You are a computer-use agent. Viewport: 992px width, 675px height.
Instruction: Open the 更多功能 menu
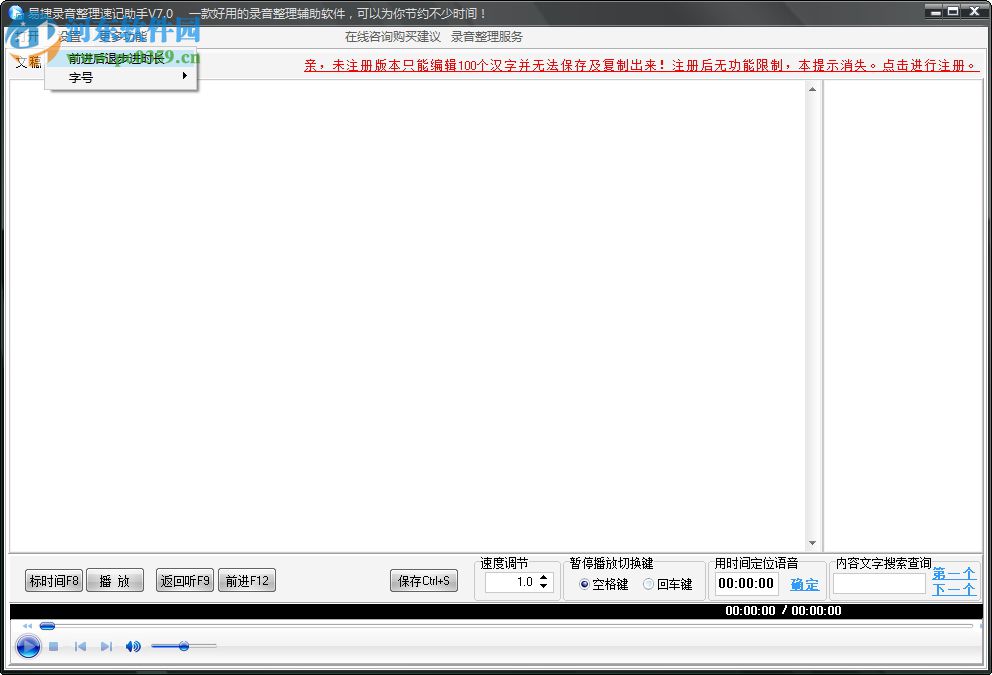(122, 36)
